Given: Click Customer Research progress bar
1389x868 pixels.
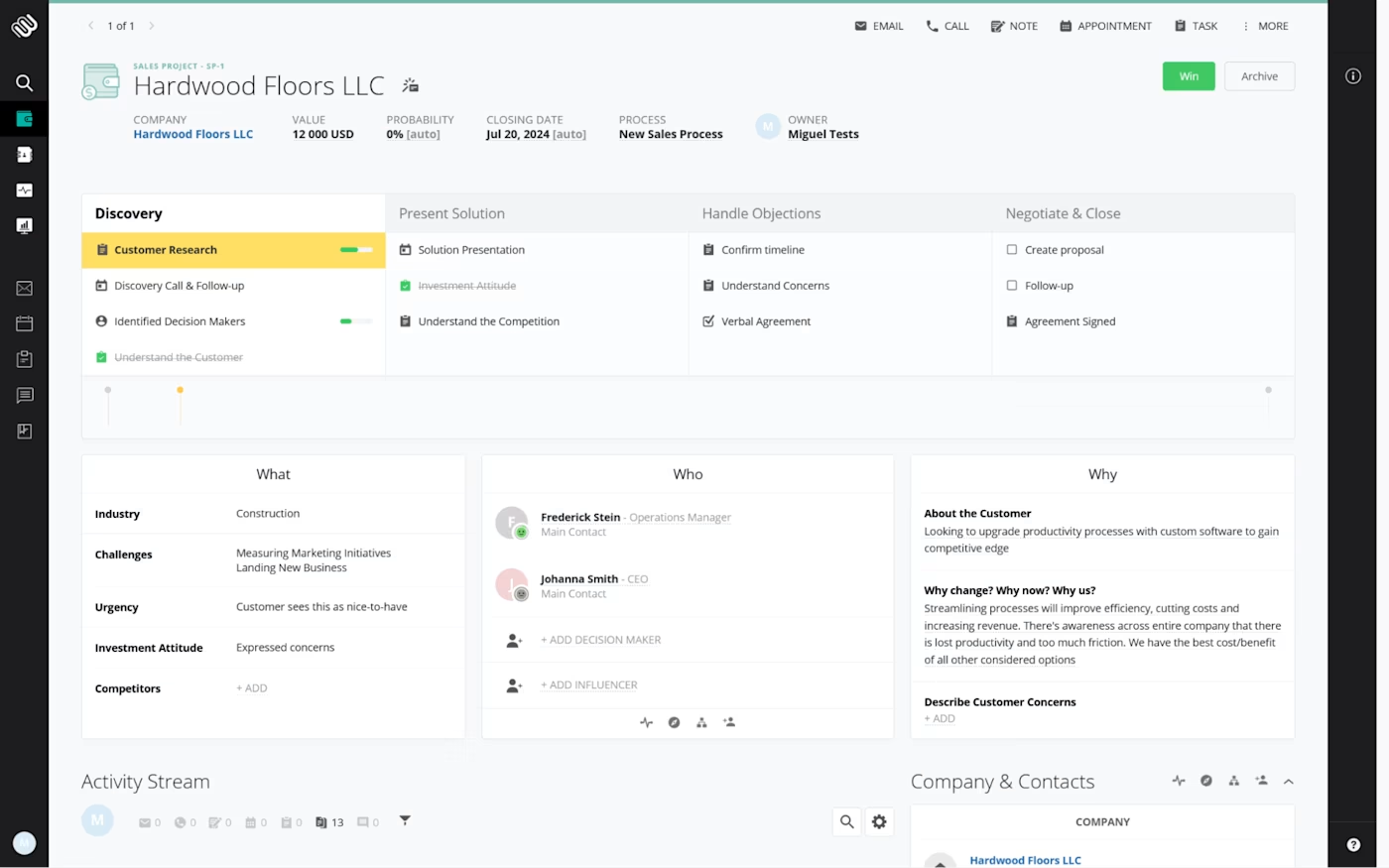Looking at the screenshot, I should tap(356, 250).
